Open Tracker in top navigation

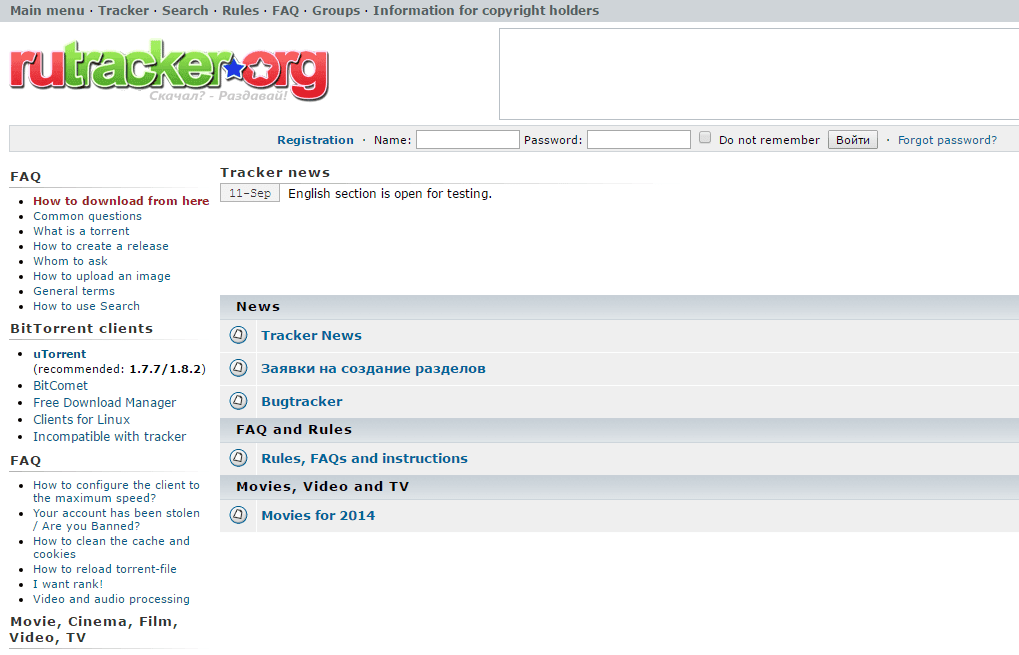click(x=123, y=10)
